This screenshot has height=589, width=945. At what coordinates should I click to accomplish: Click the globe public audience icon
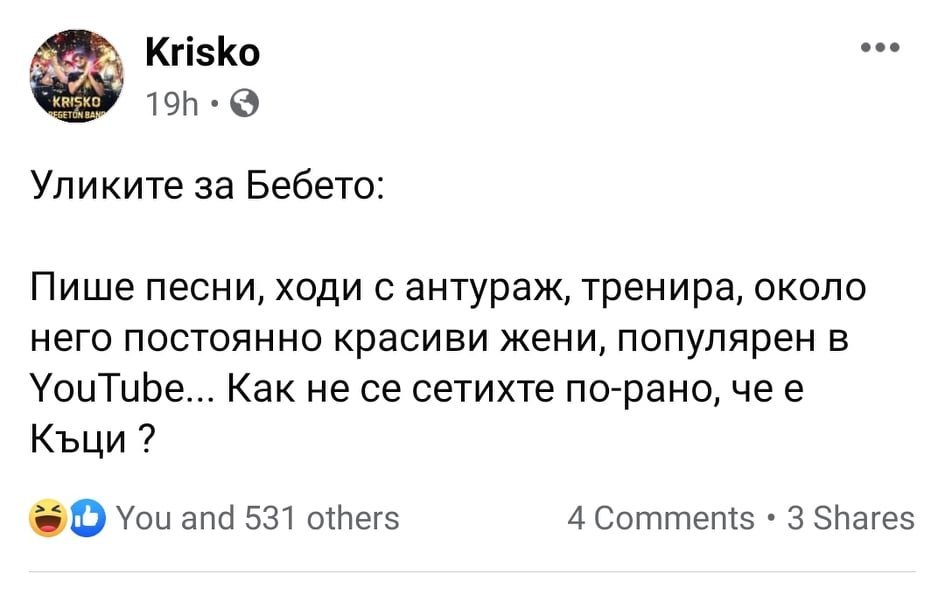(251, 103)
